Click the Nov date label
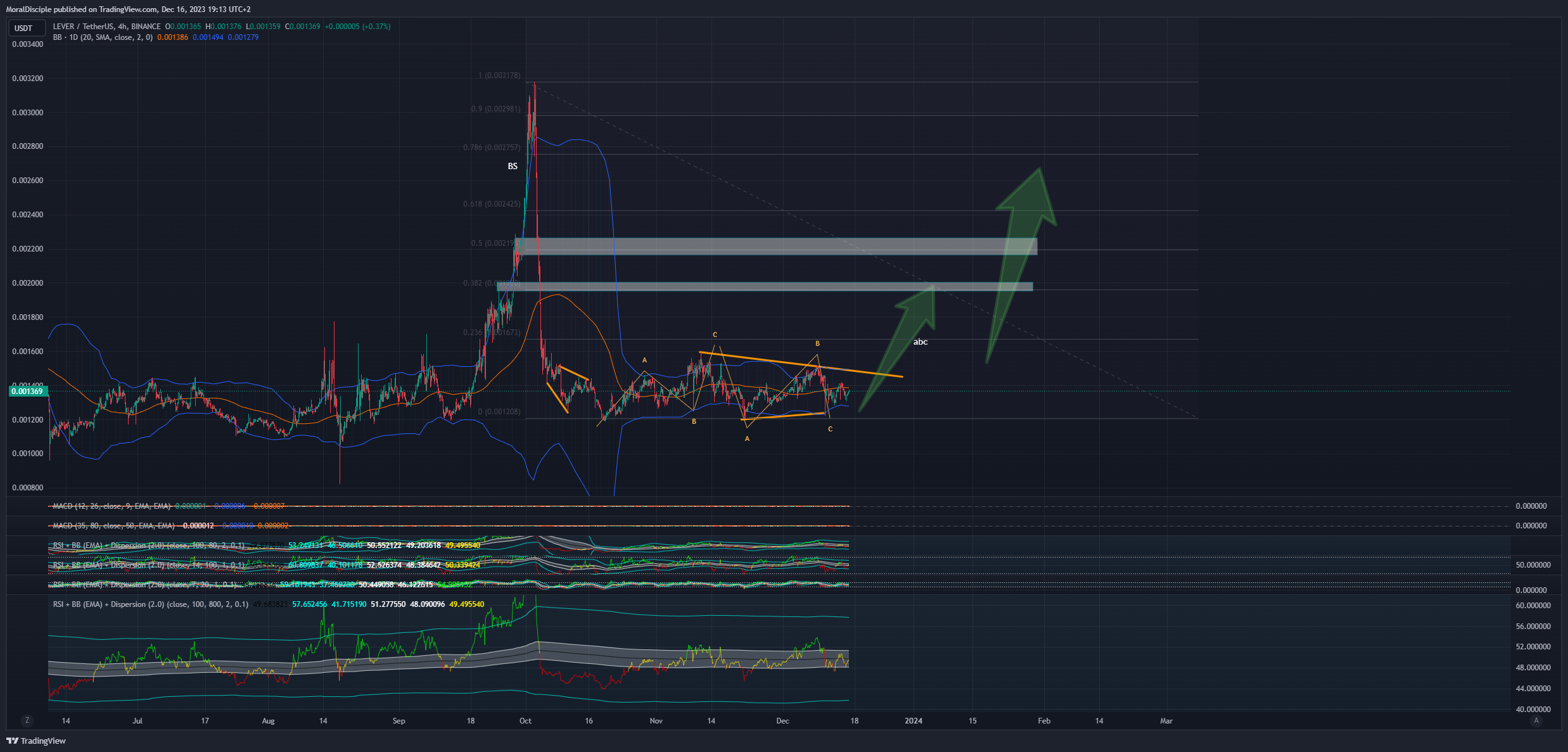The height and width of the screenshot is (752, 1568). [x=656, y=721]
